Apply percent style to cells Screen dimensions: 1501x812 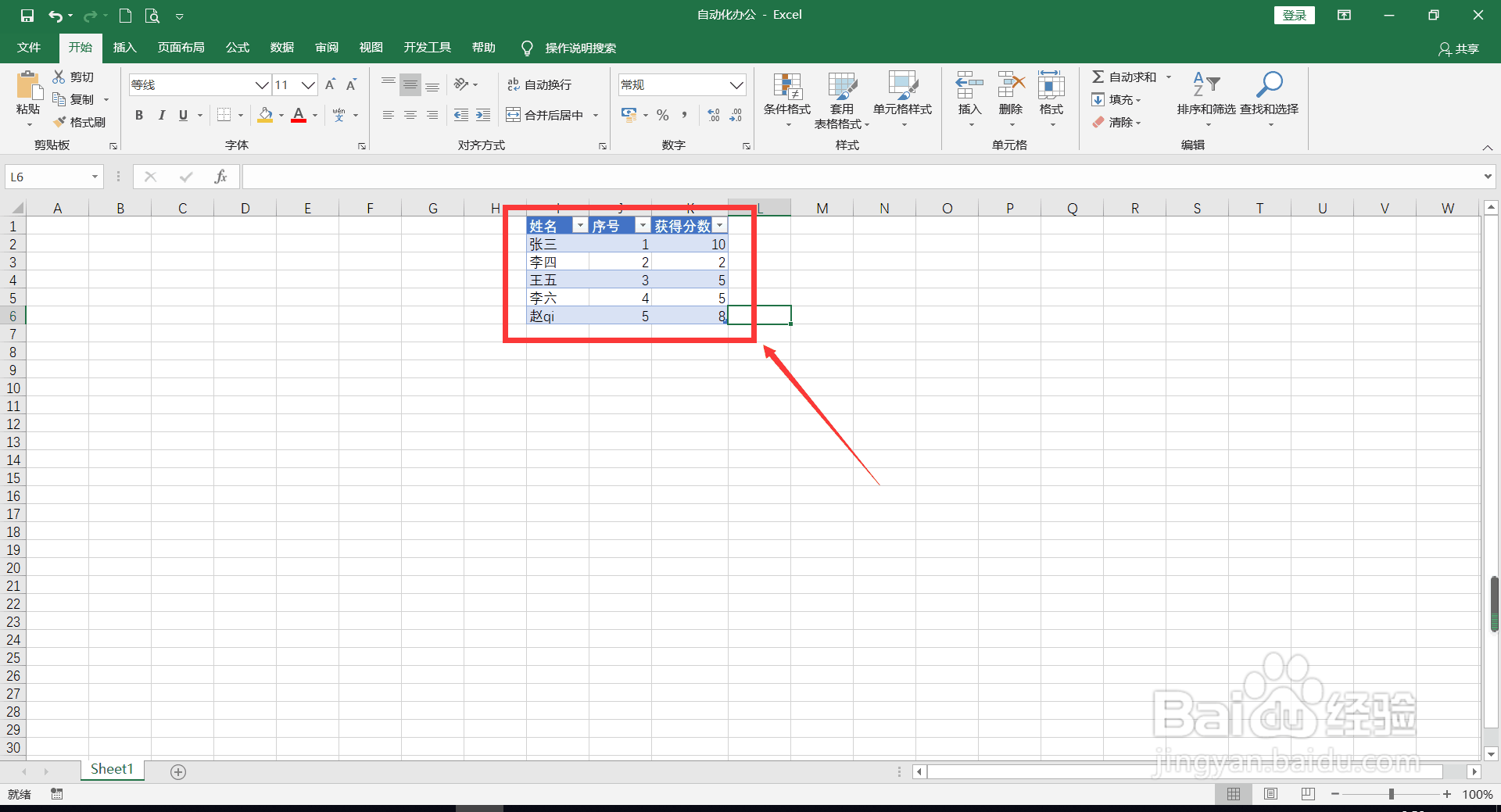point(663,115)
